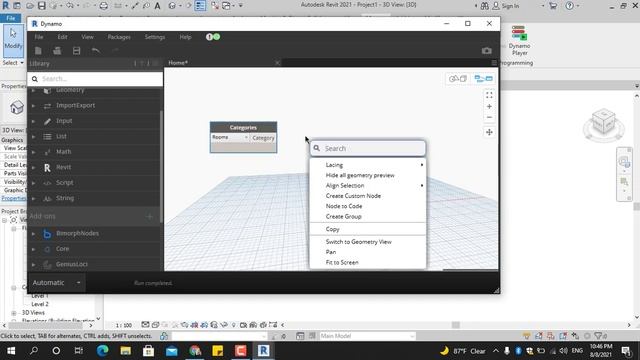Click the Zoom to fit icon in canvas
Viewport: 640px width, 360px height.
(x=489, y=95)
